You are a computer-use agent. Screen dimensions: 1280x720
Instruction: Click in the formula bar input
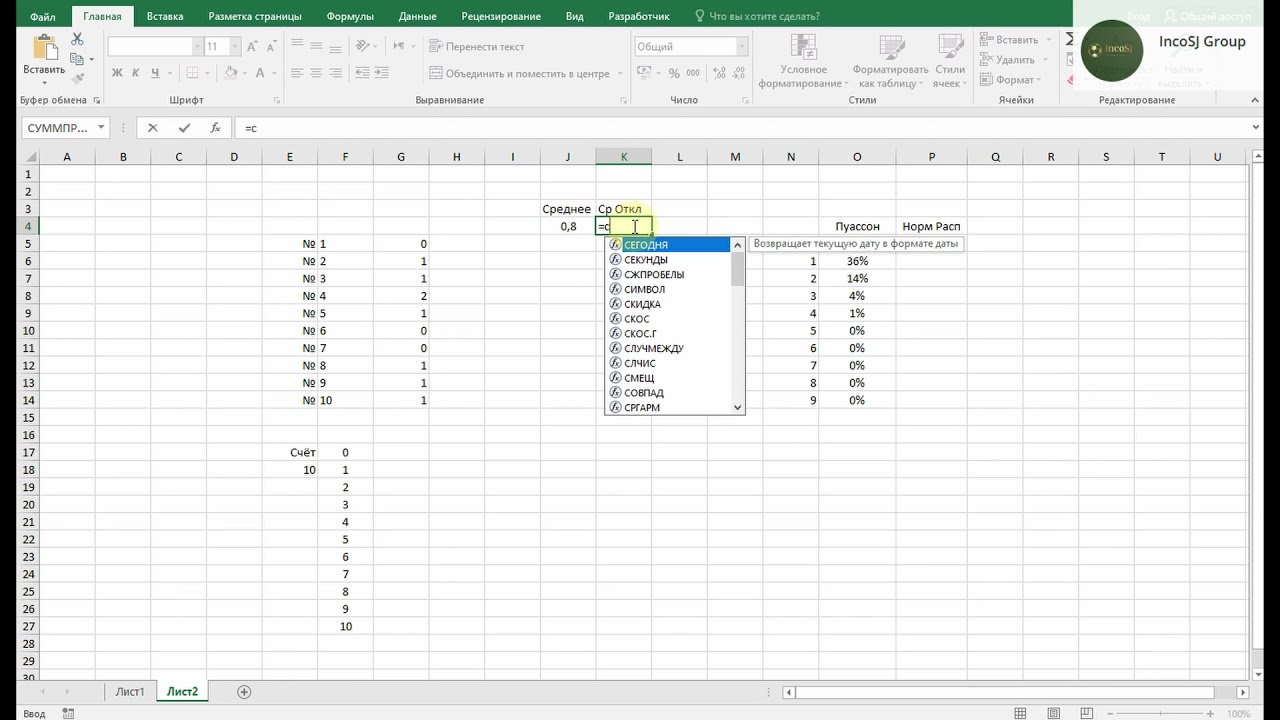740,128
